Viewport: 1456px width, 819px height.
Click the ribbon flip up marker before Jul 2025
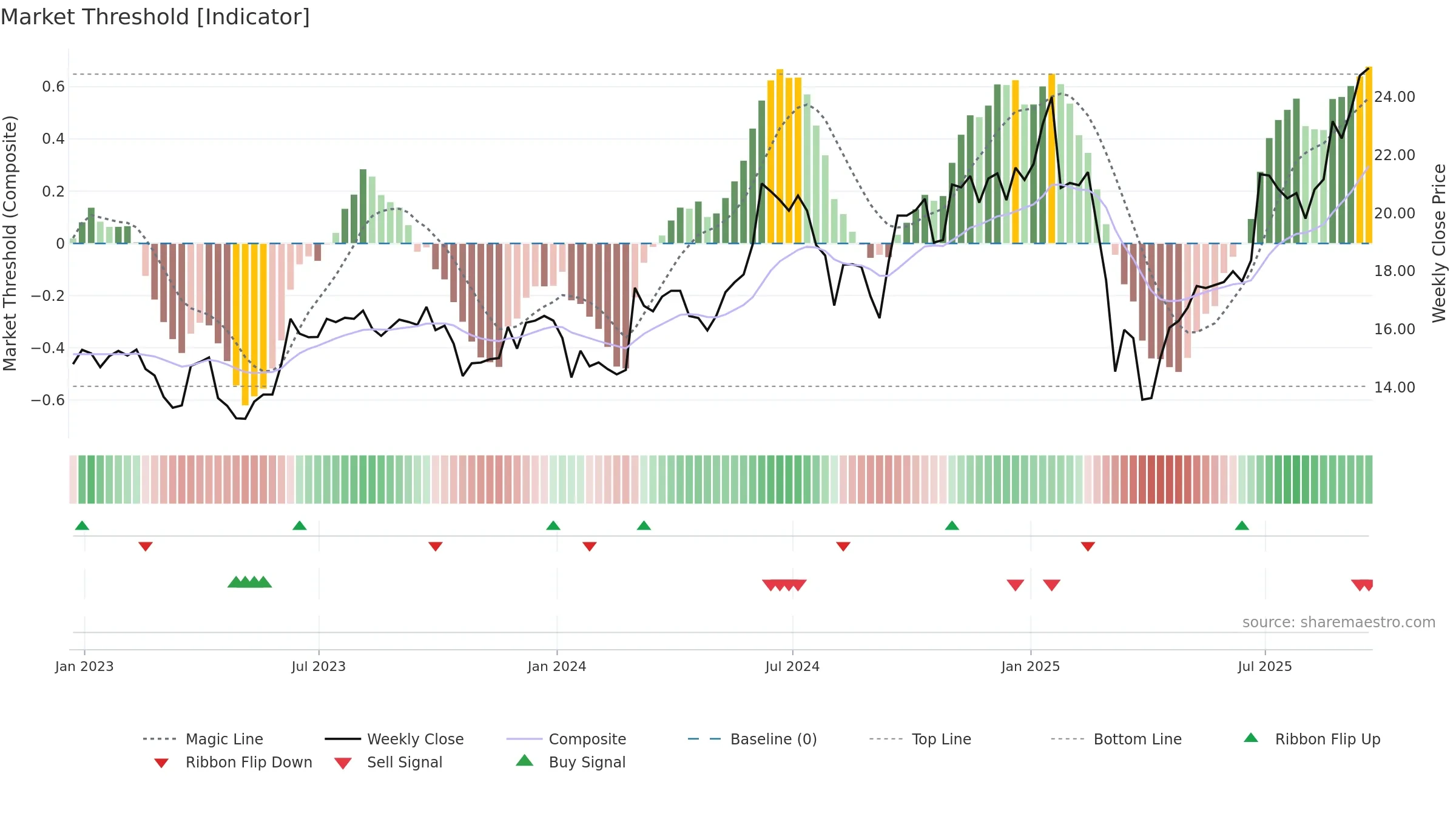(x=1242, y=525)
